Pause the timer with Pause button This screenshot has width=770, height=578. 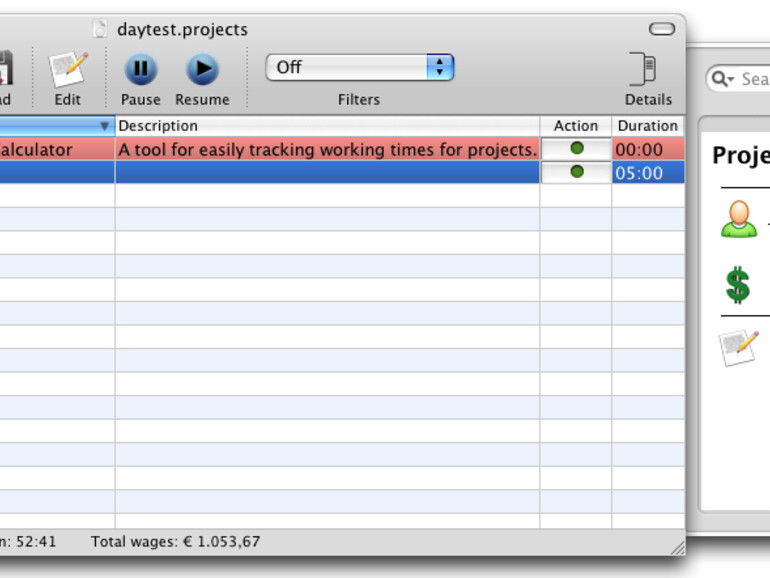point(140,69)
